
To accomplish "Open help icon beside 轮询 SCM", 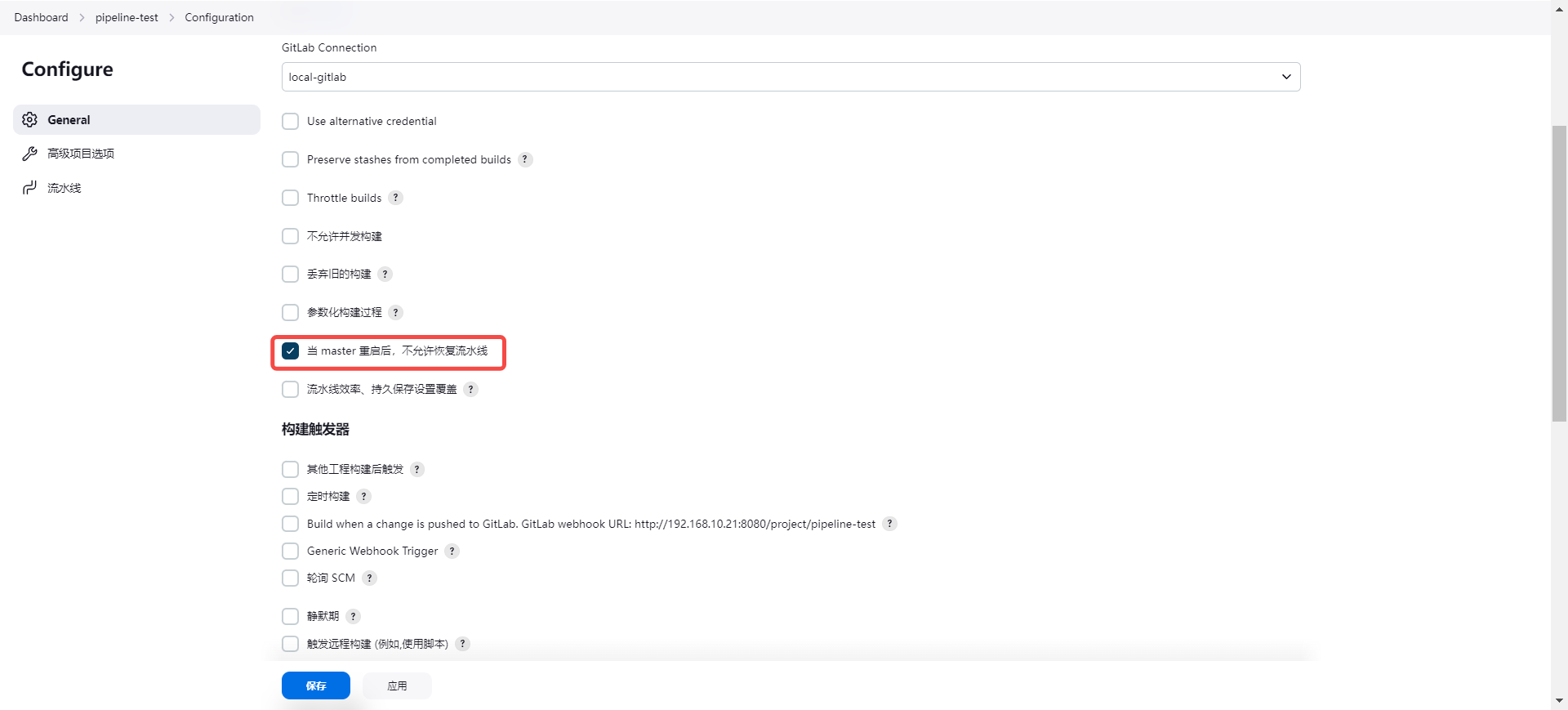I will click(369, 578).
